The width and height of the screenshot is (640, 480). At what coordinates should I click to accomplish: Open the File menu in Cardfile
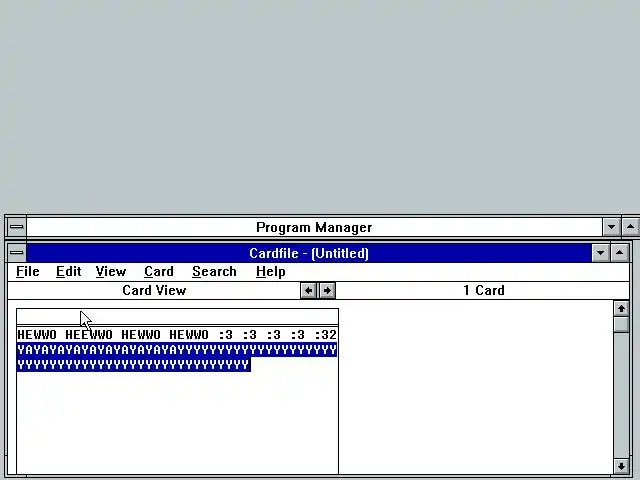pos(28,271)
